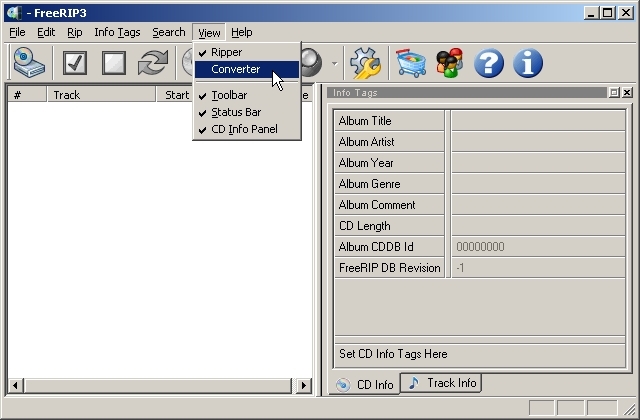Minimize the FreeRIP3 window

pyautogui.click(x=591, y=13)
